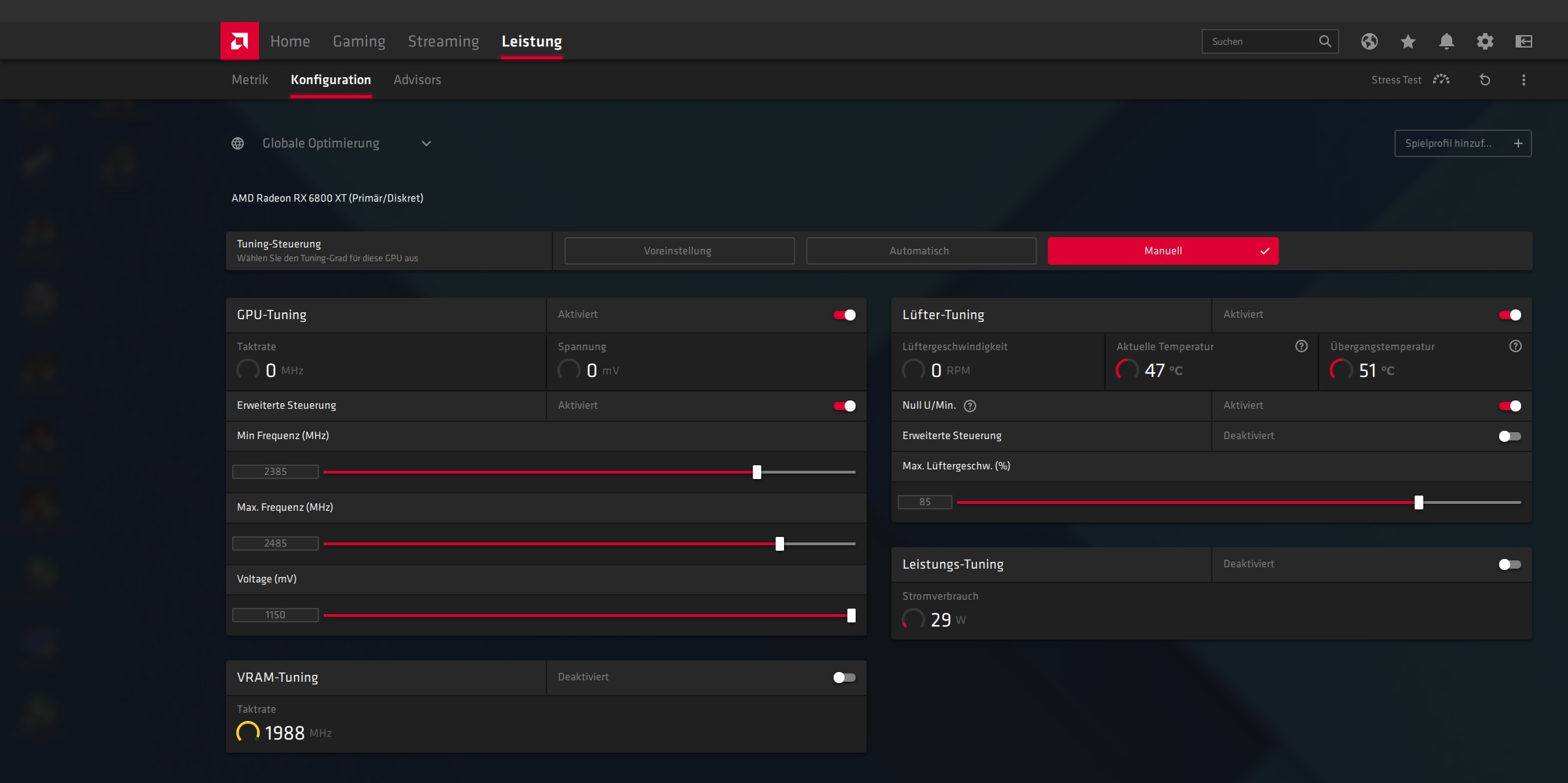Open the Metrik sub-tab
This screenshot has height=783, width=1568.
coord(249,80)
